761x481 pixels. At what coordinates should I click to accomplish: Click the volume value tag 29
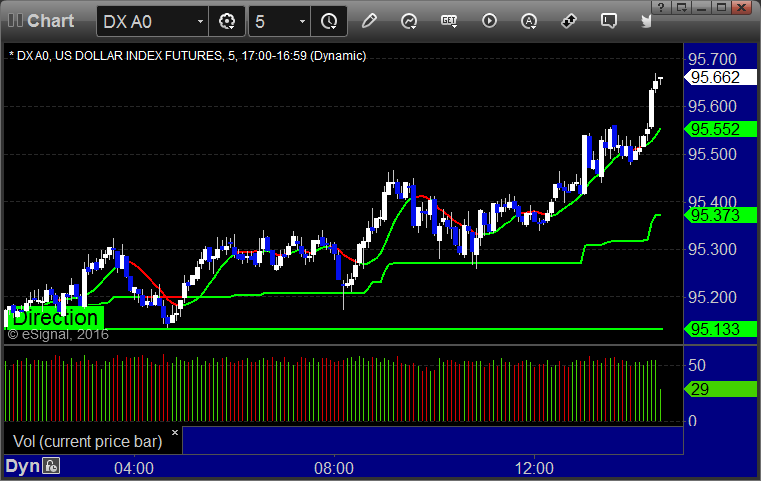(720, 389)
